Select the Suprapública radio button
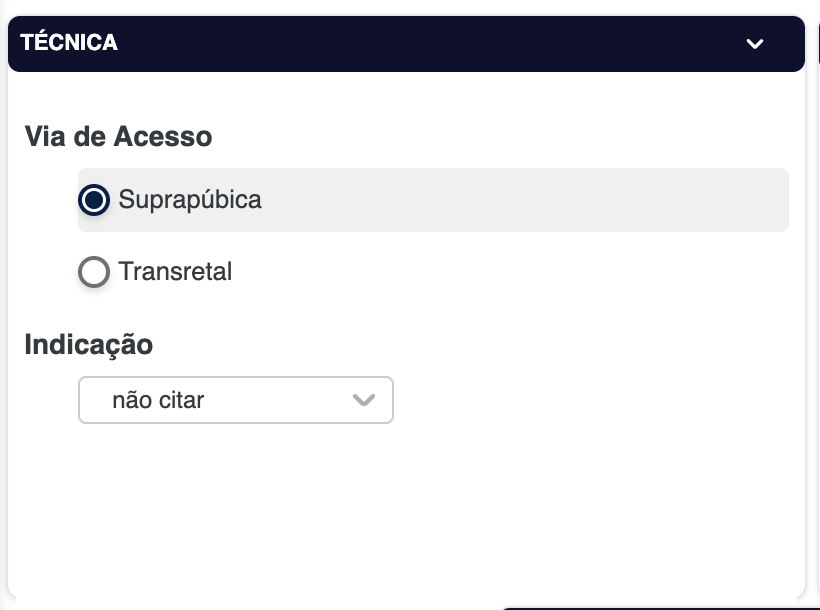 [x=94, y=200]
